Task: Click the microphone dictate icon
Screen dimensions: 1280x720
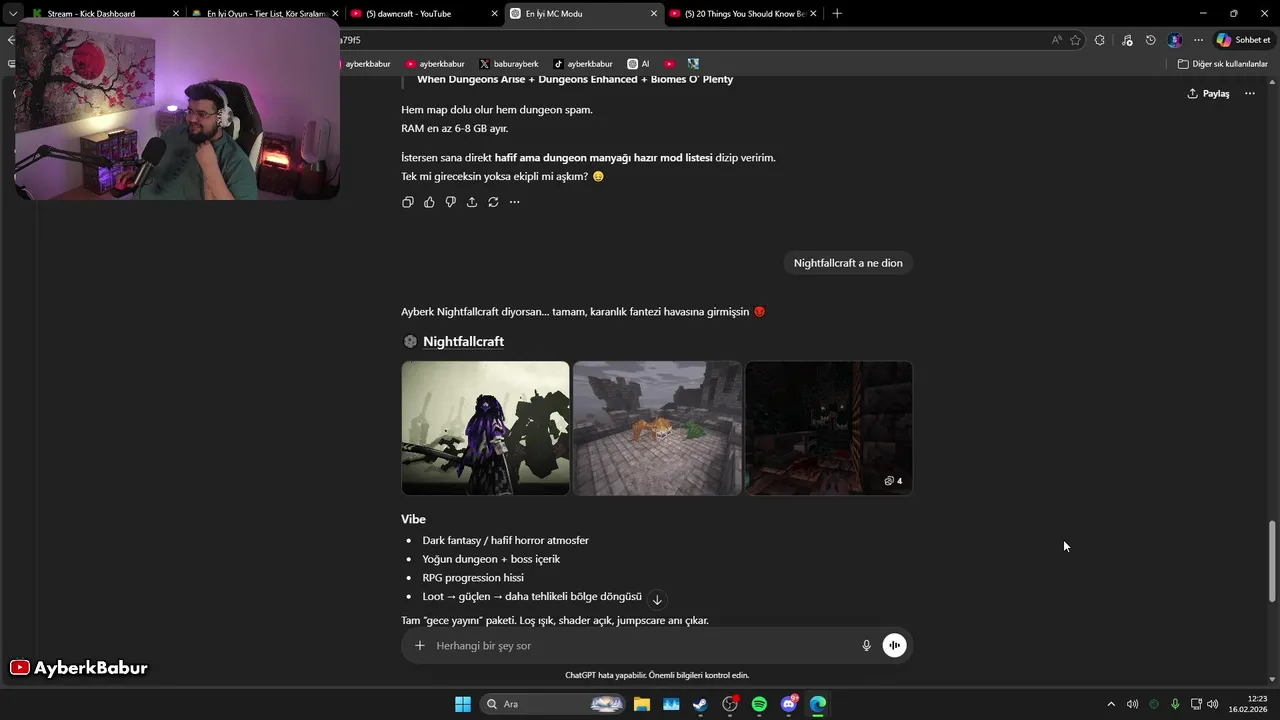Action: [x=867, y=646]
